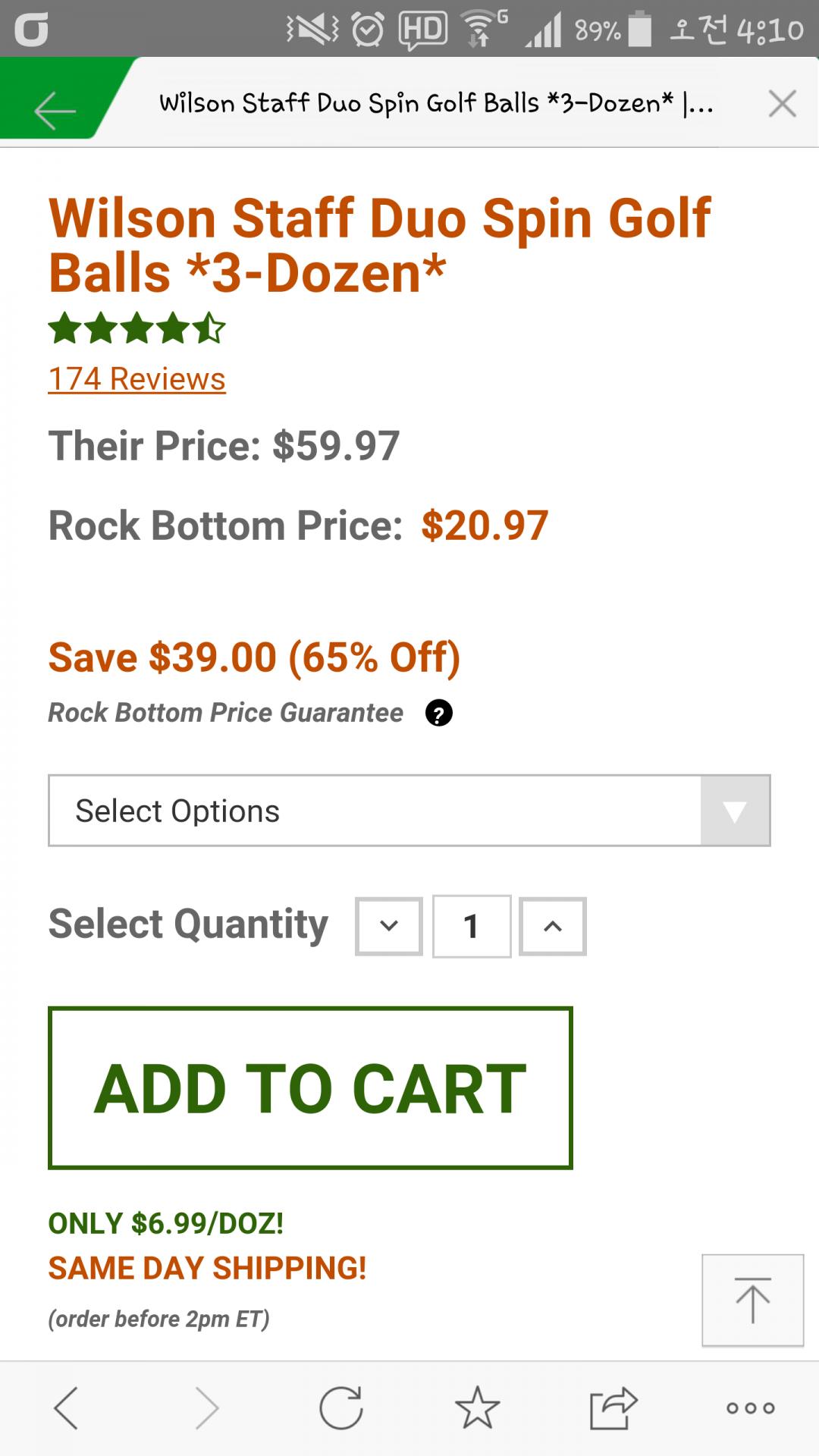Screen dimensions: 819x1456
Task: Reload the page with the refresh icon
Action: tap(341, 1408)
